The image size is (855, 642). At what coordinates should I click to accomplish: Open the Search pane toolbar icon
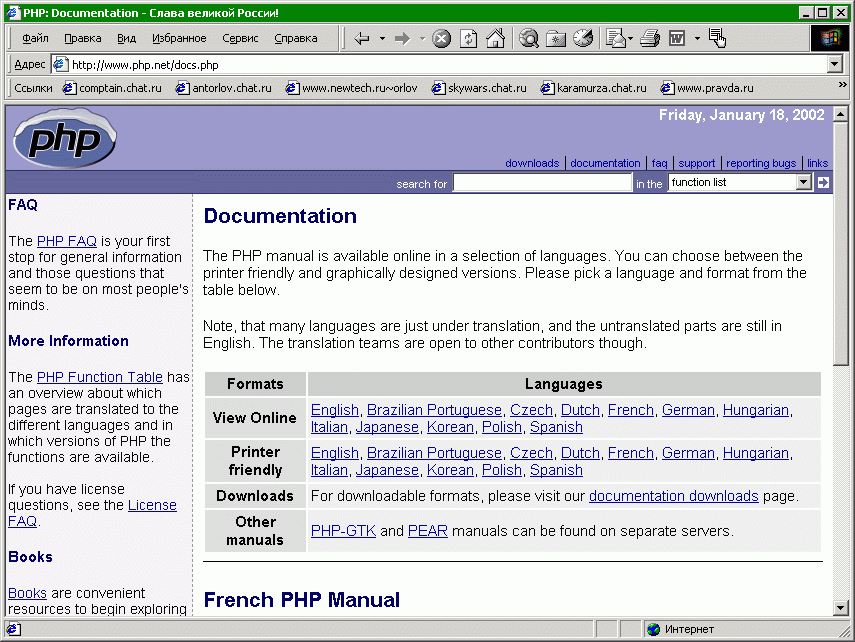[529, 39]
